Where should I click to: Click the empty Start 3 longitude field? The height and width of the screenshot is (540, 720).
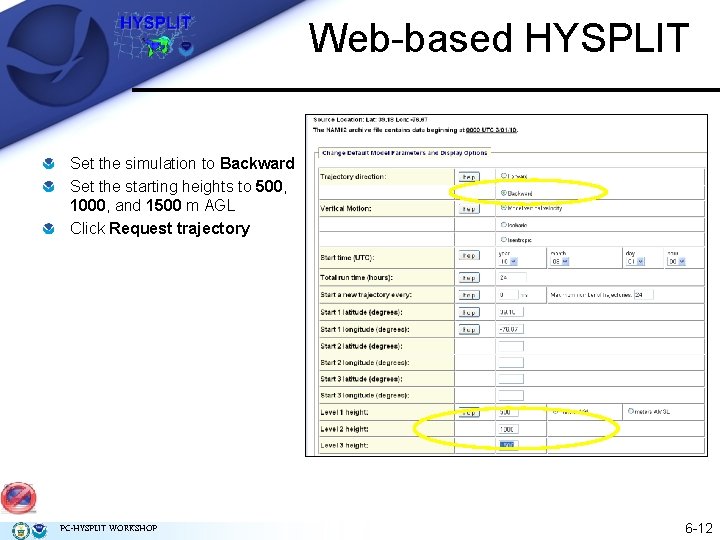pos(511,395)
